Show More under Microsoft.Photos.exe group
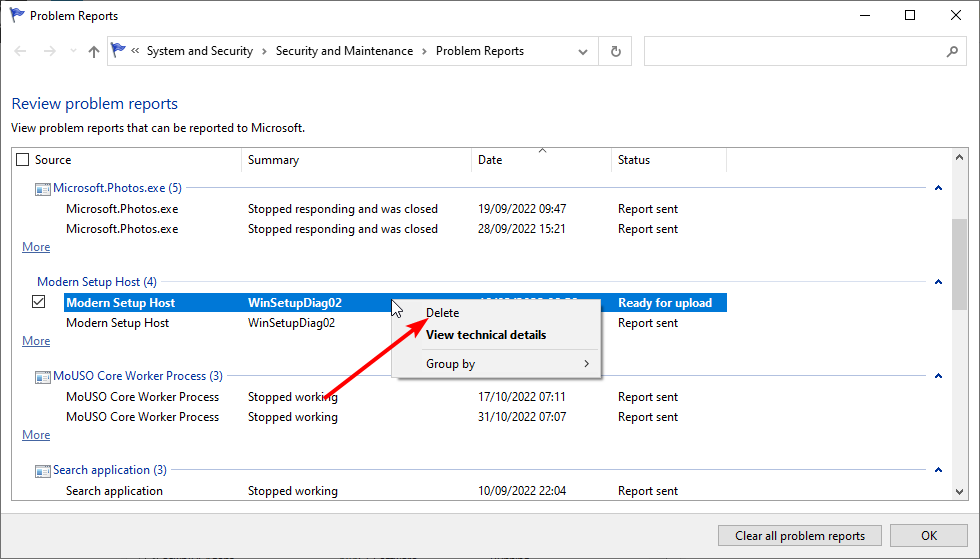The width and height of the screenshot is (980, 559). (x=36, y=247)
